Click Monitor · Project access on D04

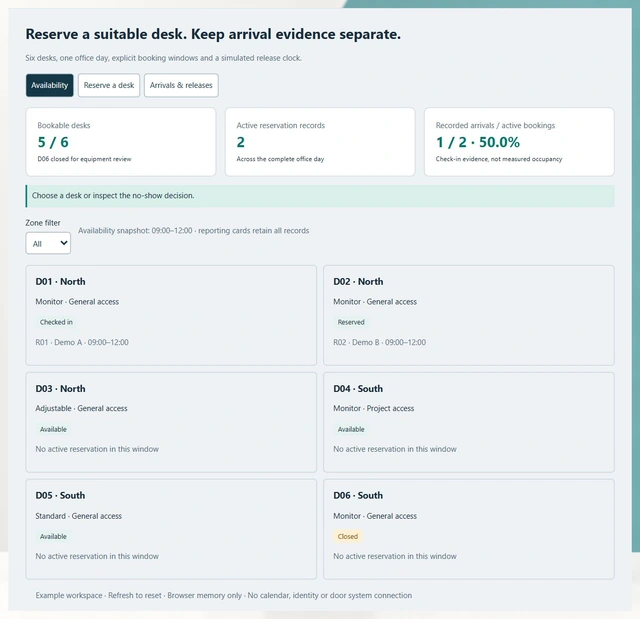[x=373, y=408]
